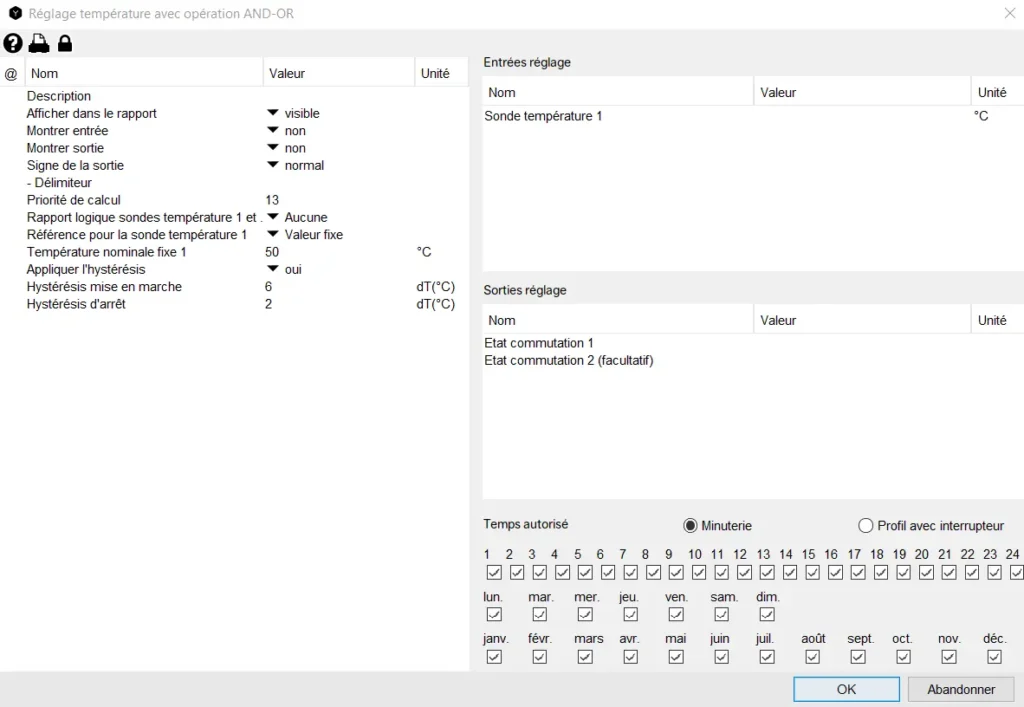Screen dimensions: 1024x707
Task: Click the print icon in toolbar
Action: 38,43
